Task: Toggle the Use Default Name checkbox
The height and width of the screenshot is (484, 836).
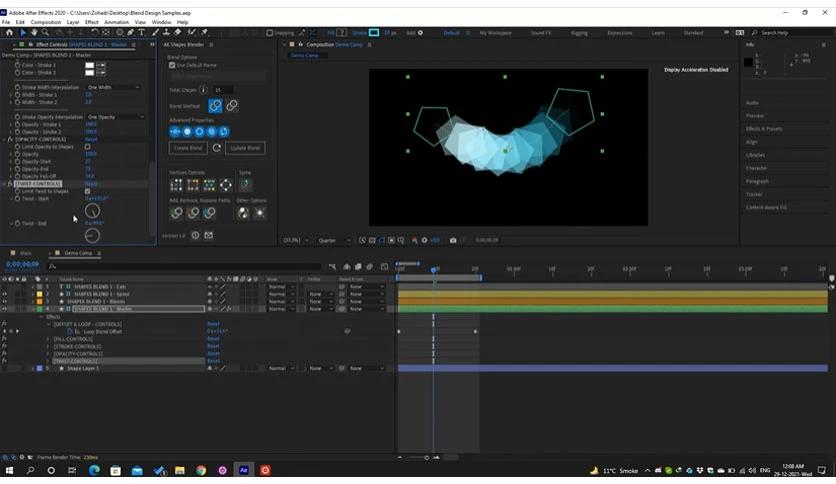Action: pyautogui.click(x=172, y=65)
